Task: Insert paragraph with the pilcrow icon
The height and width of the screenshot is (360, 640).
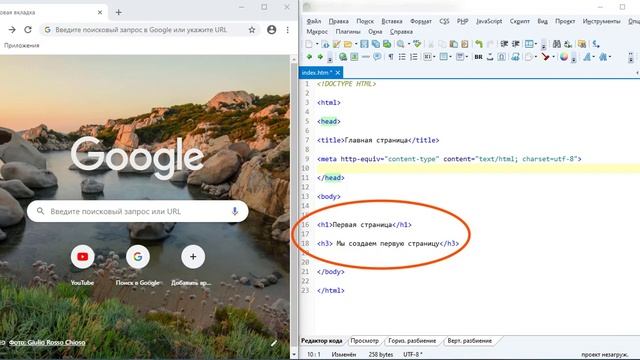Action: tap(391, 57)
